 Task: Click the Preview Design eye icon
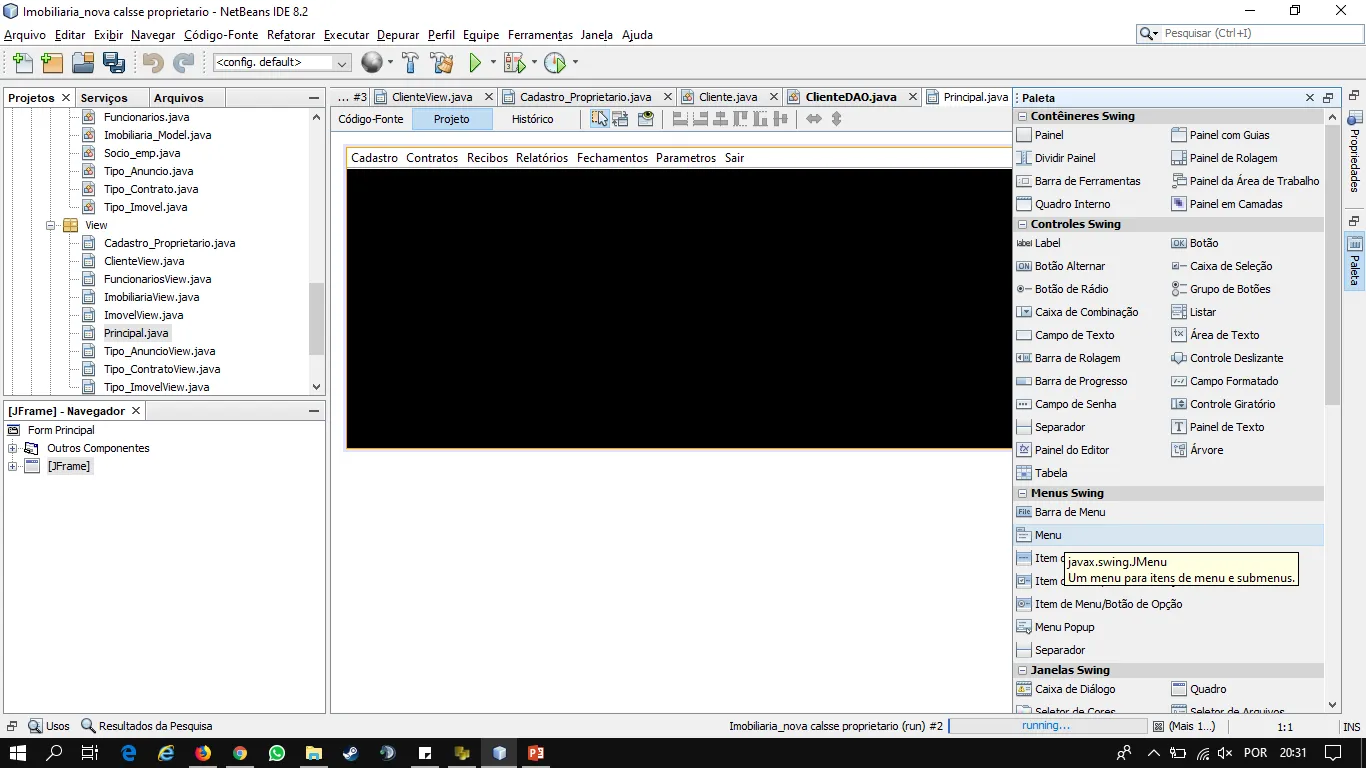tap(646, 119)
